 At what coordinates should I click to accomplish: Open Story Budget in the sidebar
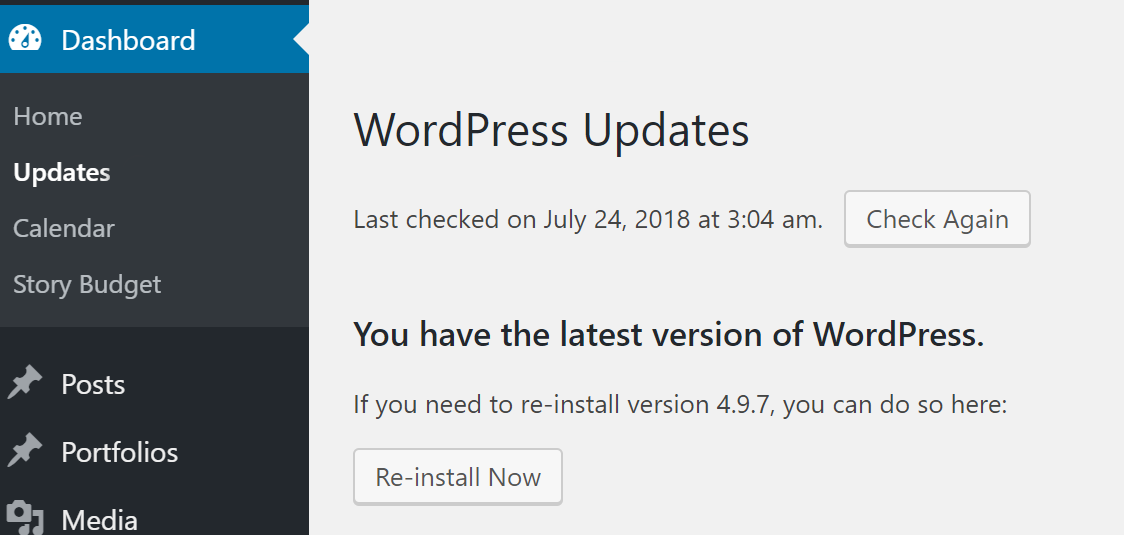pos(87,285)
